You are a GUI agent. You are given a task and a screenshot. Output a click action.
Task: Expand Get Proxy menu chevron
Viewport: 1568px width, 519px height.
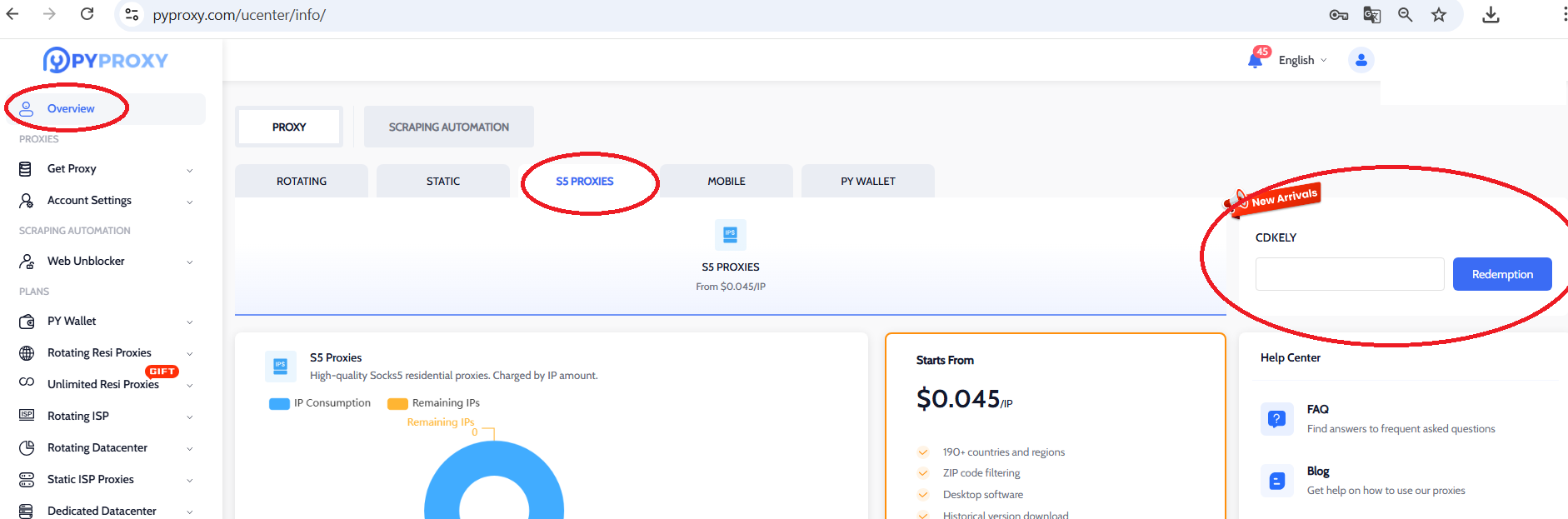[x=190, y=170]
